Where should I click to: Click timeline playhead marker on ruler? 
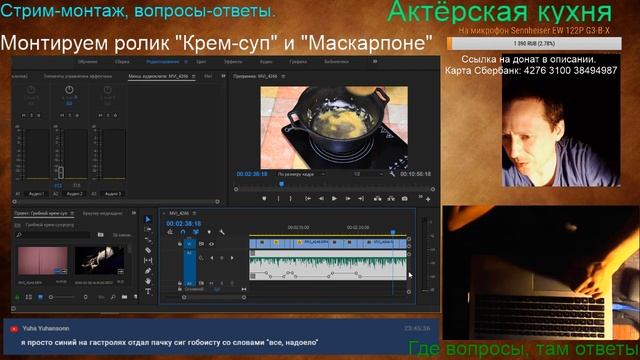point(393,232)
